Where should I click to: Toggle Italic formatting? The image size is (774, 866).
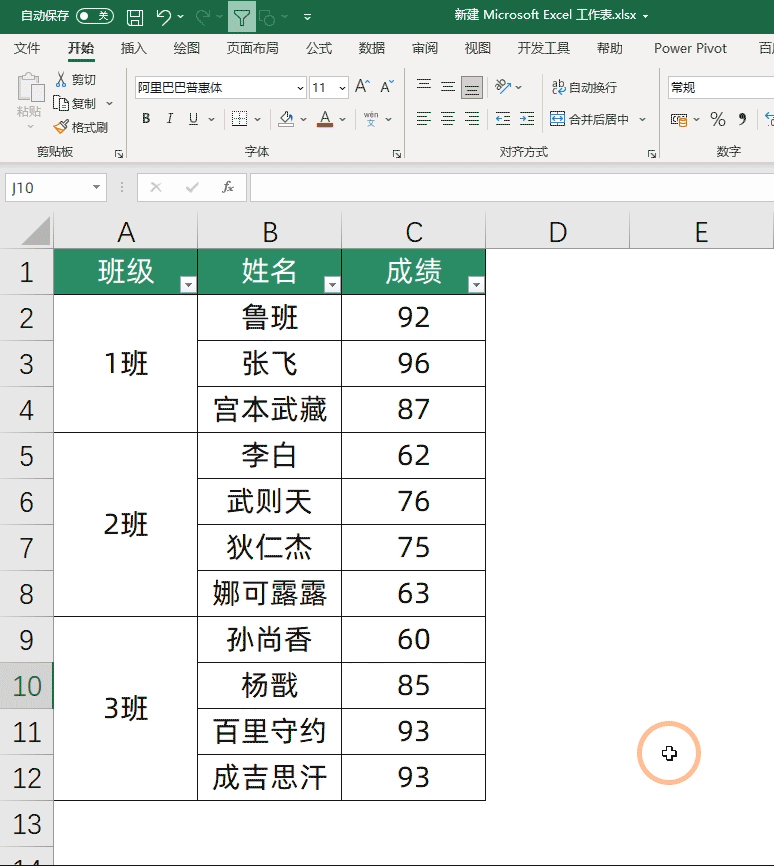click(x=168, y=119)
